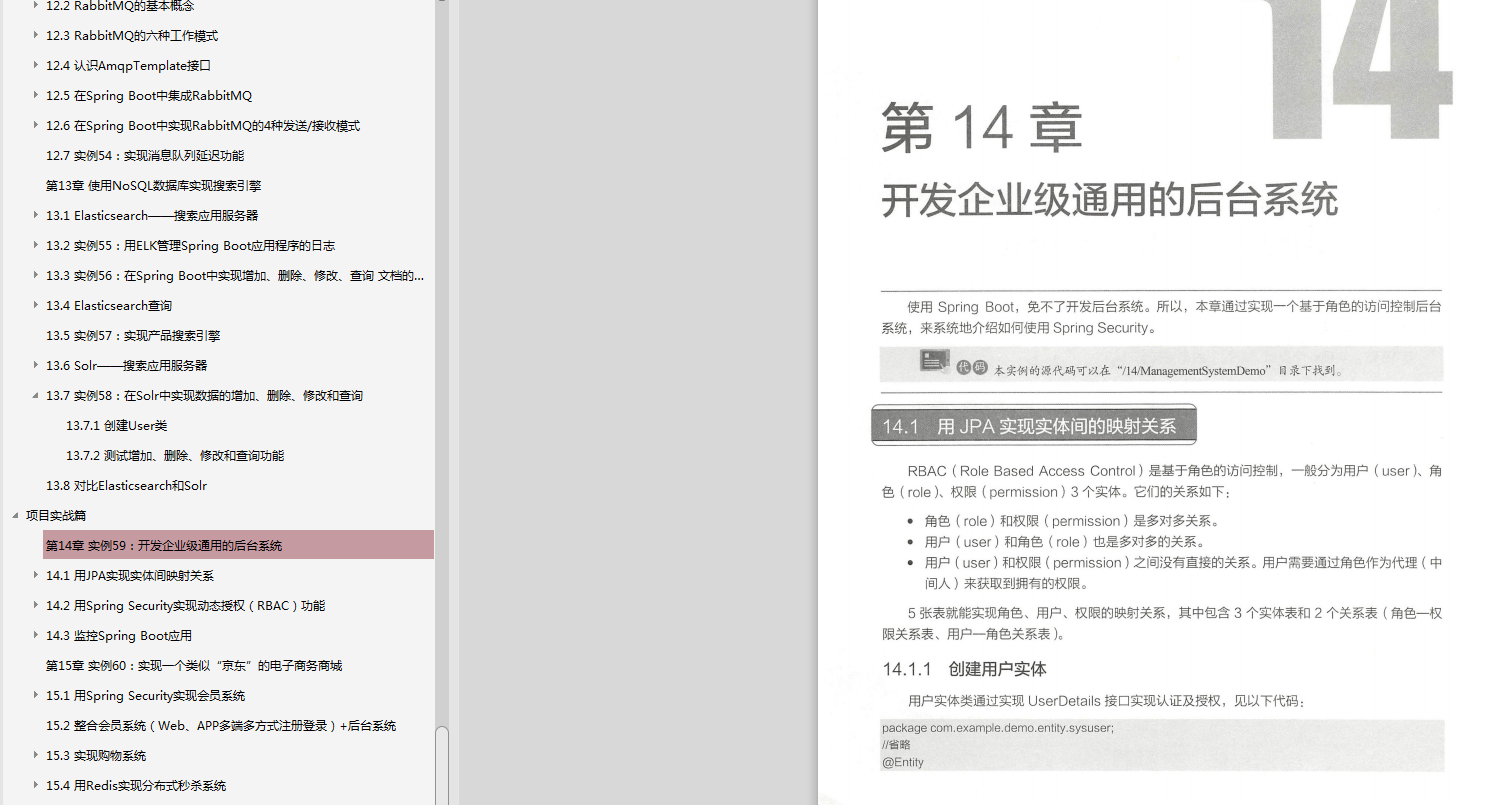Click the source code note /14/ManagementSystemDemo

click(x=1168, y=371)
